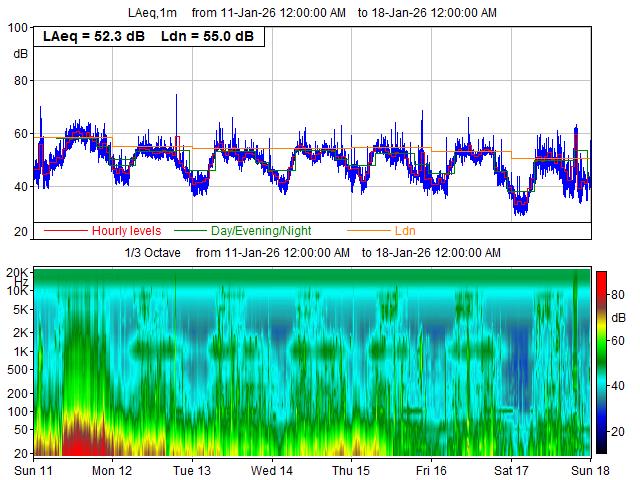Click the red low-frequency hotspot in spectrogram
Screen dimensions: 640x480
click(x=83, y=437)
